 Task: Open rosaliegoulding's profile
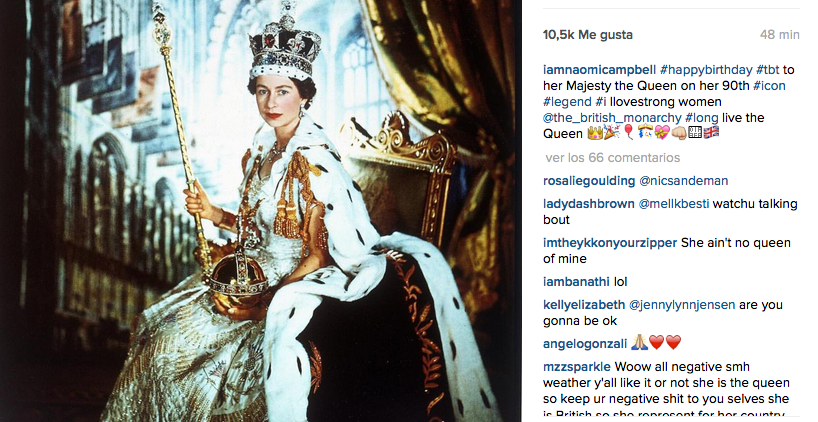pyautogui.click(x=589, y=181)
